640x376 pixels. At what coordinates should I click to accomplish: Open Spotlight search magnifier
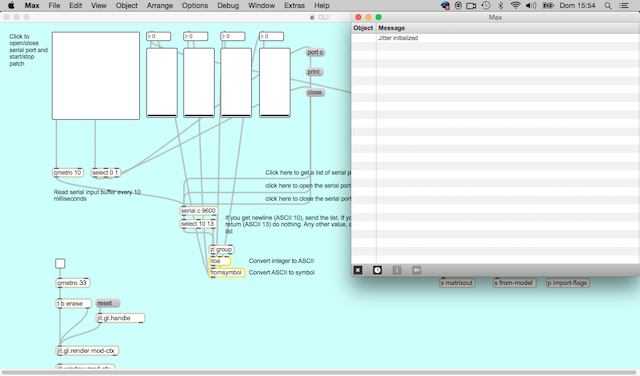(608, 5)
